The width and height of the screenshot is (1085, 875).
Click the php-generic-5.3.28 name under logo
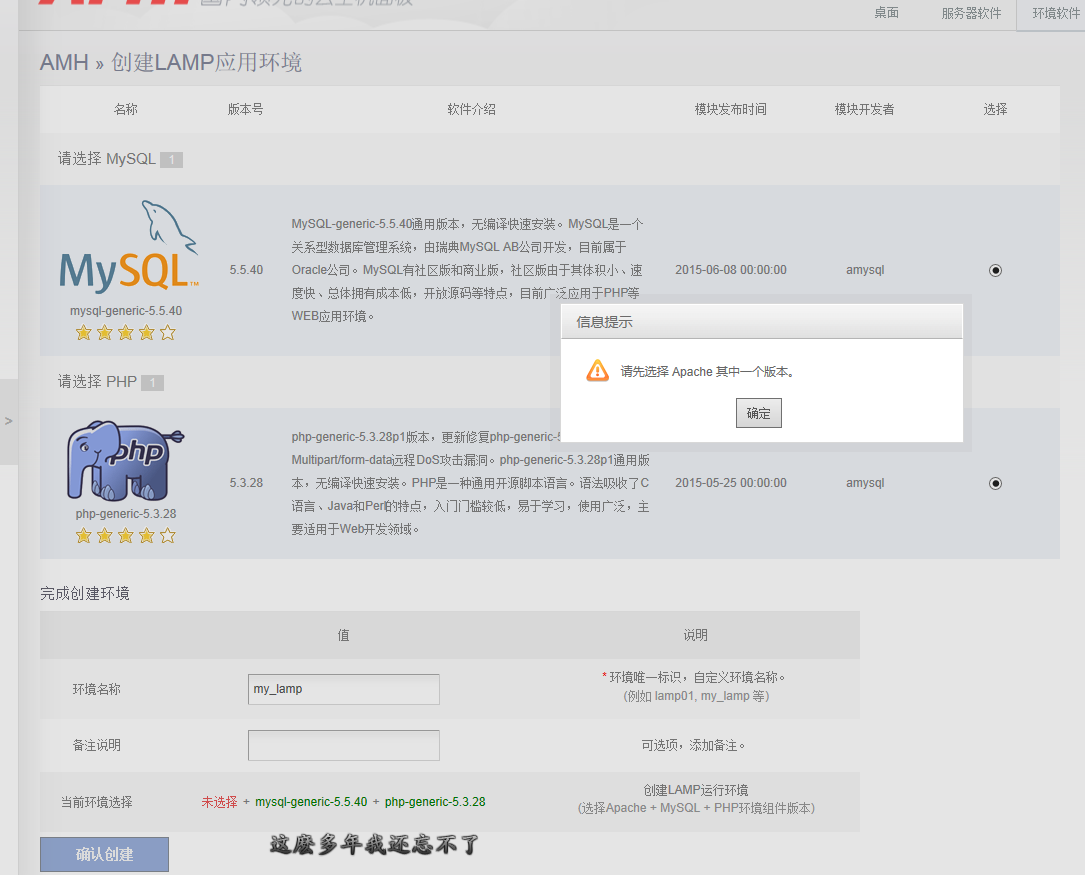[126, 514]
